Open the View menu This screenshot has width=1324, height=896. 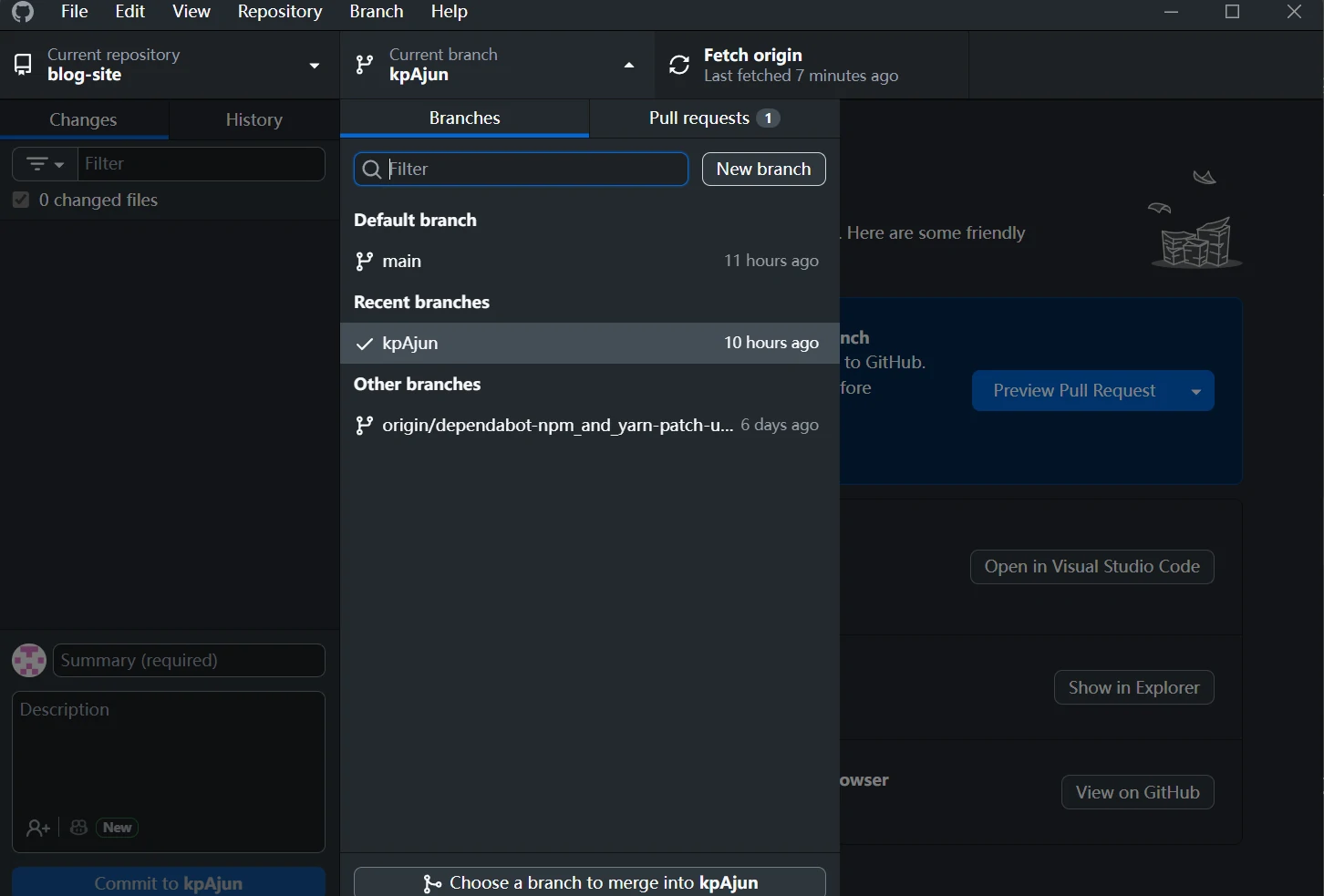coord(191,12)
